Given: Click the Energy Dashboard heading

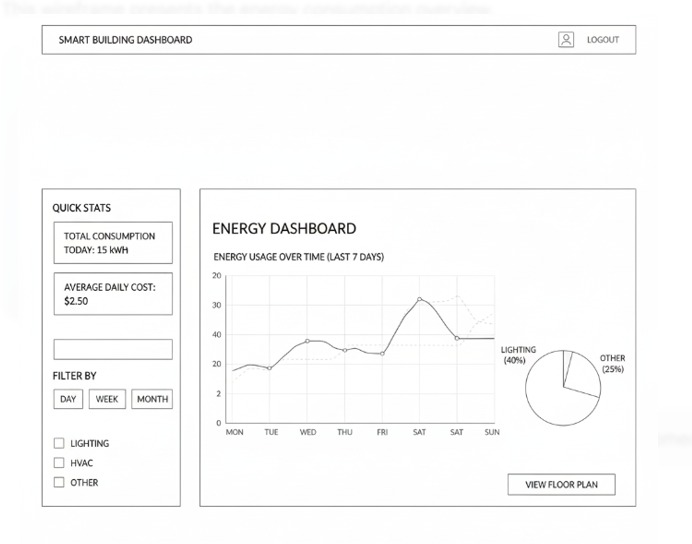Looking at the screenshot, I should pyautogui.click(x=284, y=229).
